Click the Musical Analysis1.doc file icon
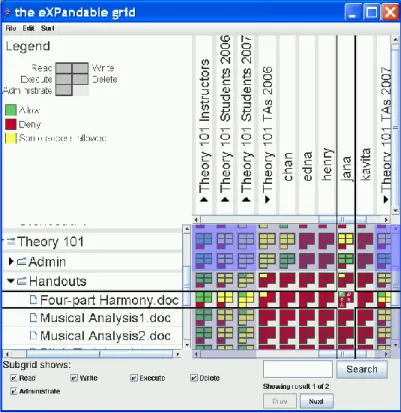The image size is (401, 413). [x=33, y=317]
